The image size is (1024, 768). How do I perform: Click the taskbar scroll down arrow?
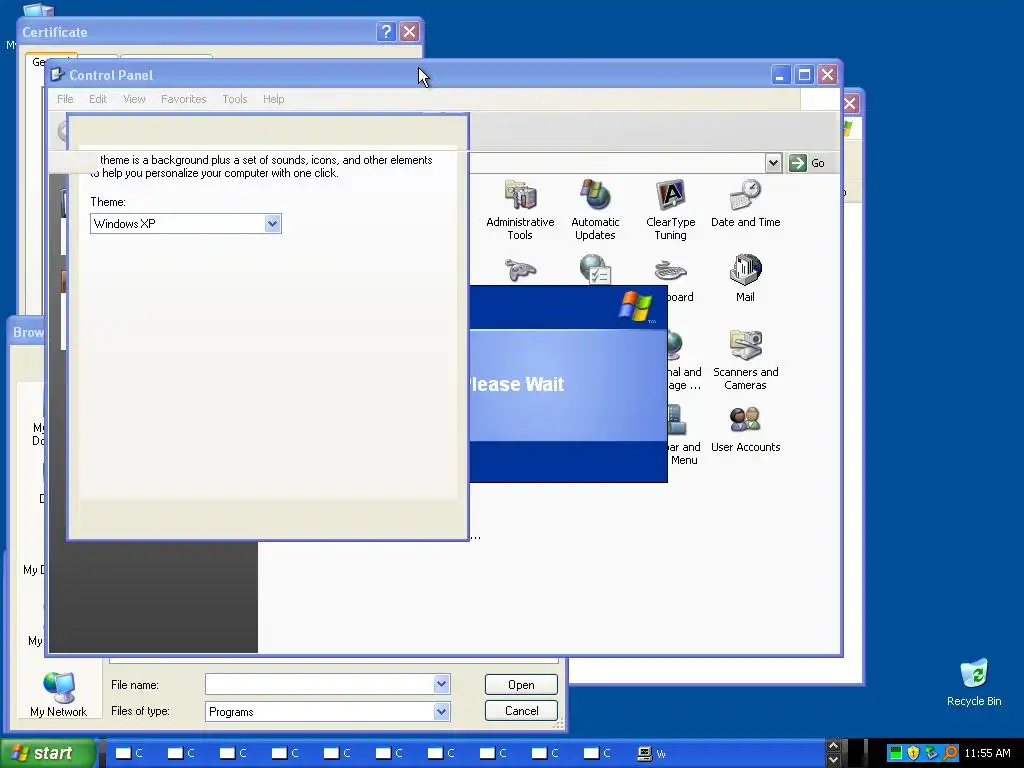coord(833,760)
